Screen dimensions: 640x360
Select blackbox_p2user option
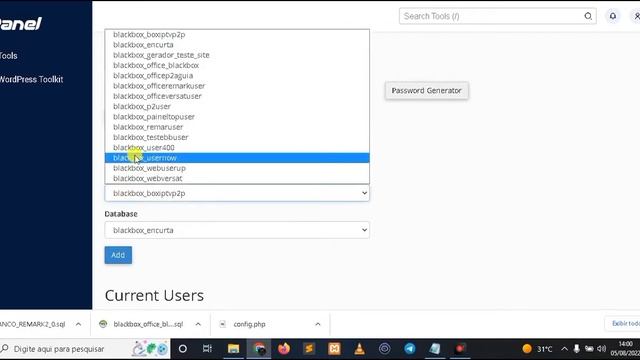[x=237, y=106]
